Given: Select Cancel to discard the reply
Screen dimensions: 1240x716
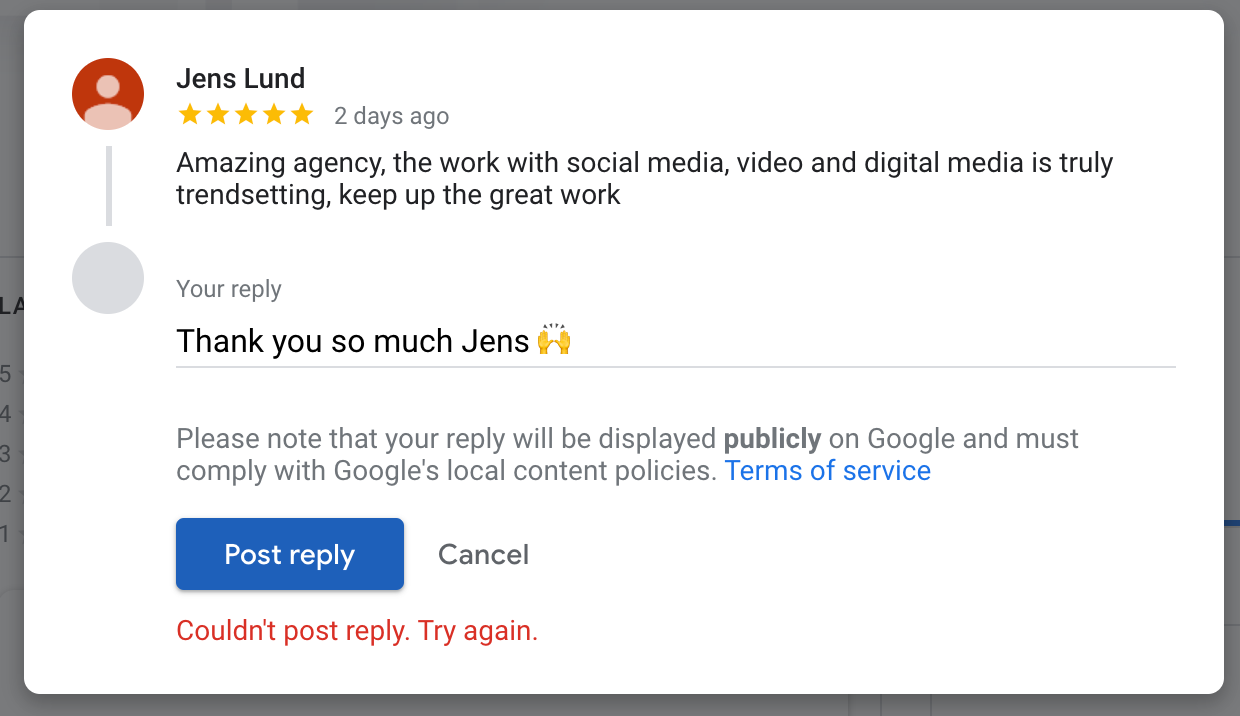Looking at the screenshot, I should click(x=483, y=554).
